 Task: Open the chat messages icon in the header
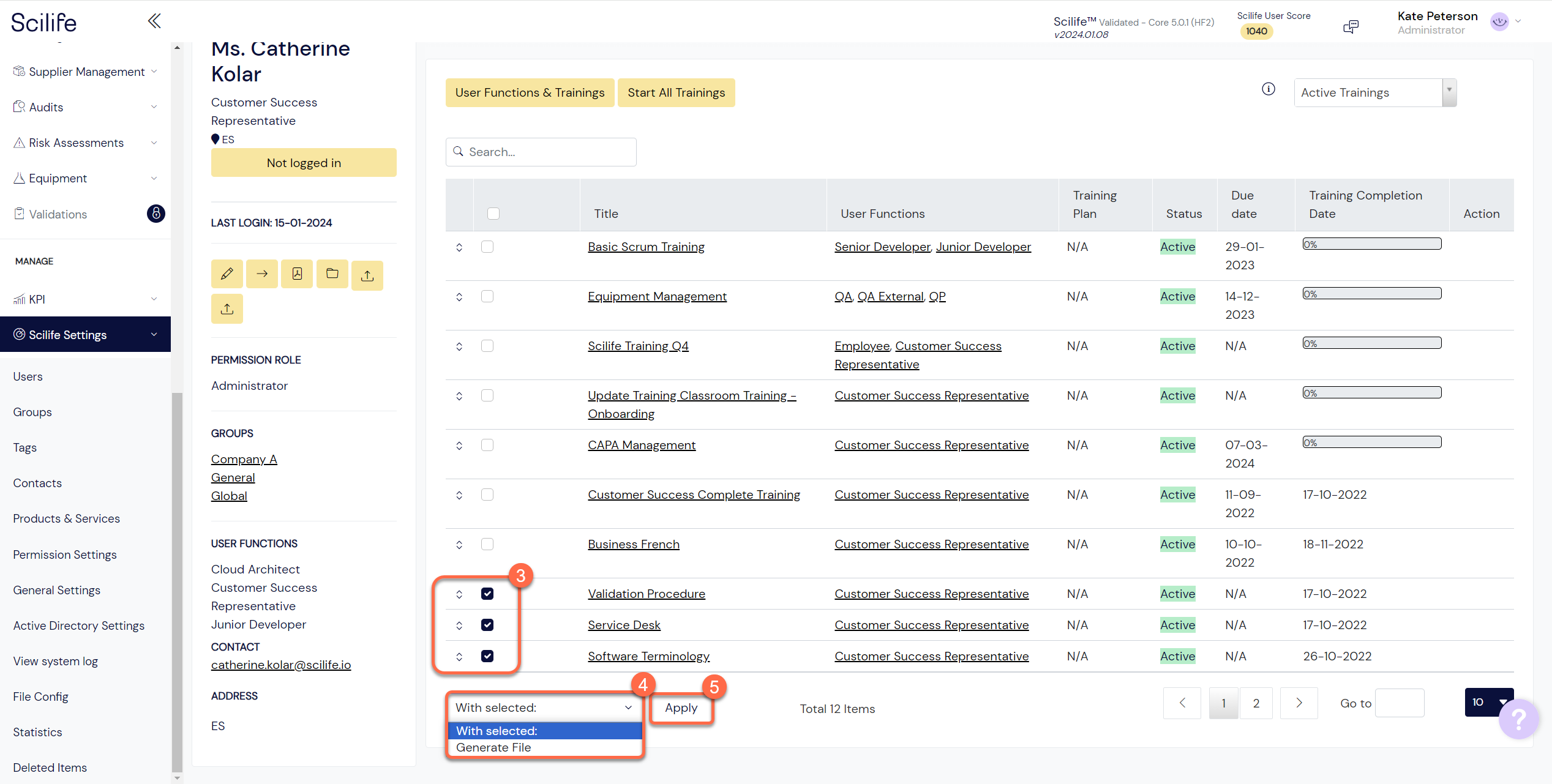pyautogui.click(x=1351, y=26)
